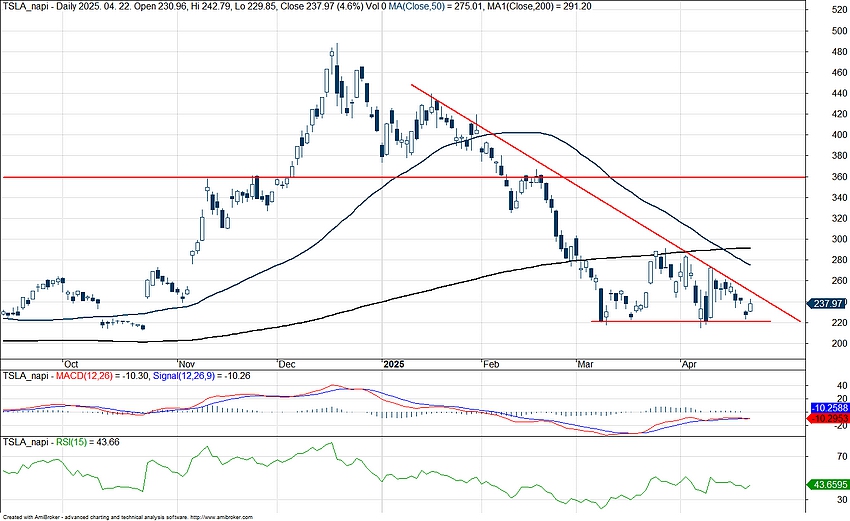Image resolution: width=850 pixels, height=521 pixels.
Task: Click the 420 price axis label
Action: [839, 114]
